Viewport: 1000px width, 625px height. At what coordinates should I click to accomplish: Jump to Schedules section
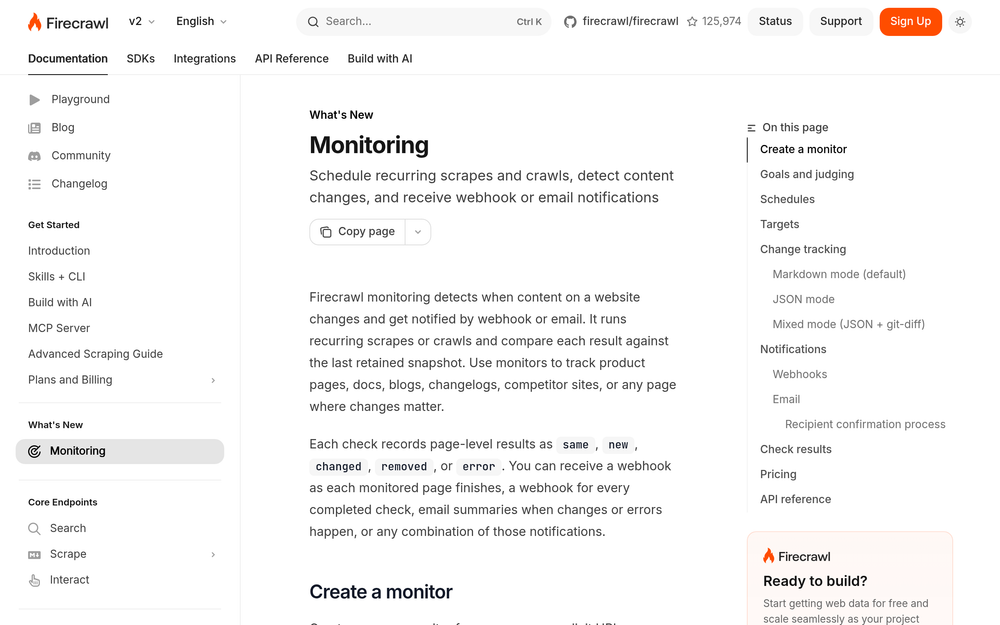tap(787, 199)
